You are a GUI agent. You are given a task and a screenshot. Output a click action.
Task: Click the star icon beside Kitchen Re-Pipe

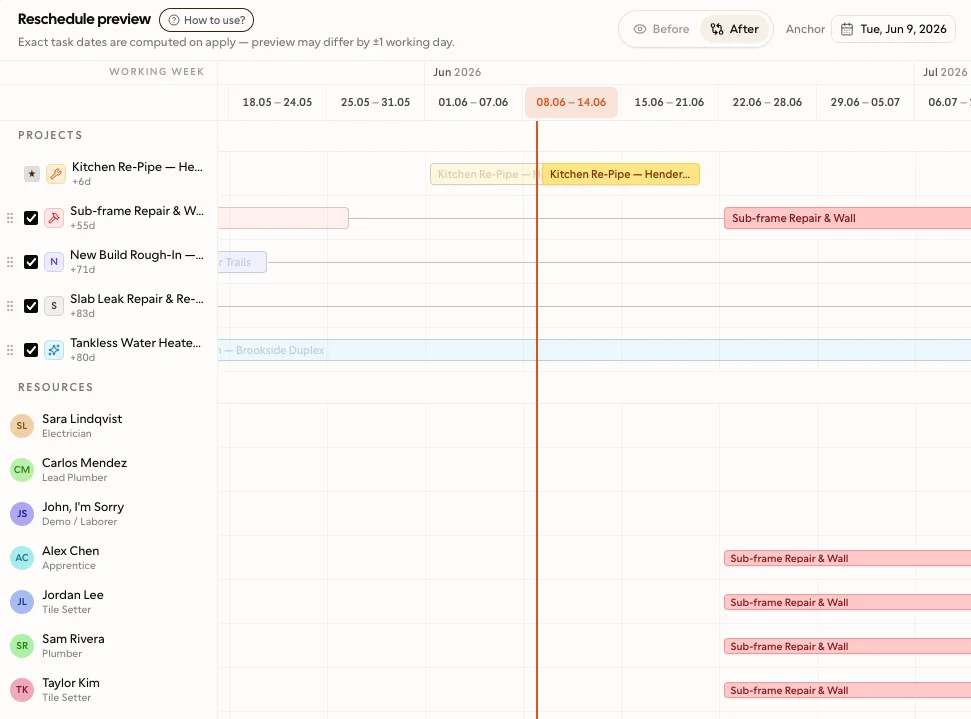coord(32,174)
